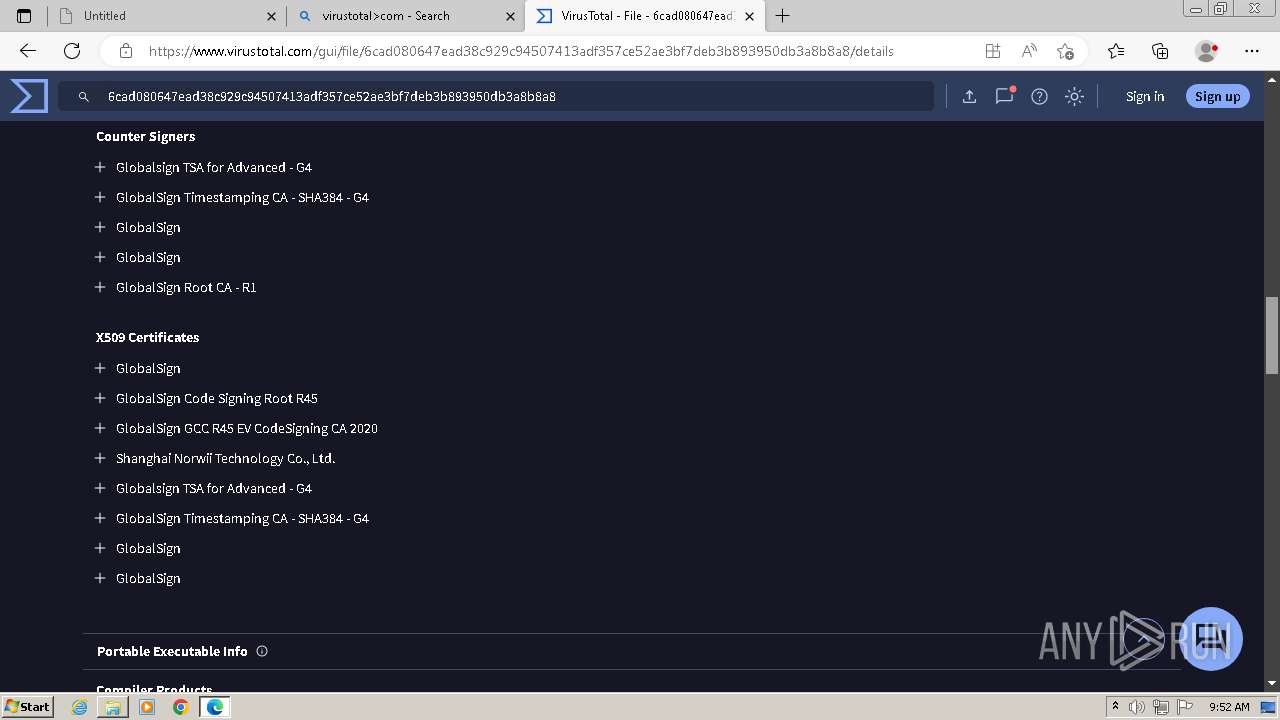Click the browser address bar URL
The height and width of the screenshot is (720, 1280).
[x=521, y=51]
